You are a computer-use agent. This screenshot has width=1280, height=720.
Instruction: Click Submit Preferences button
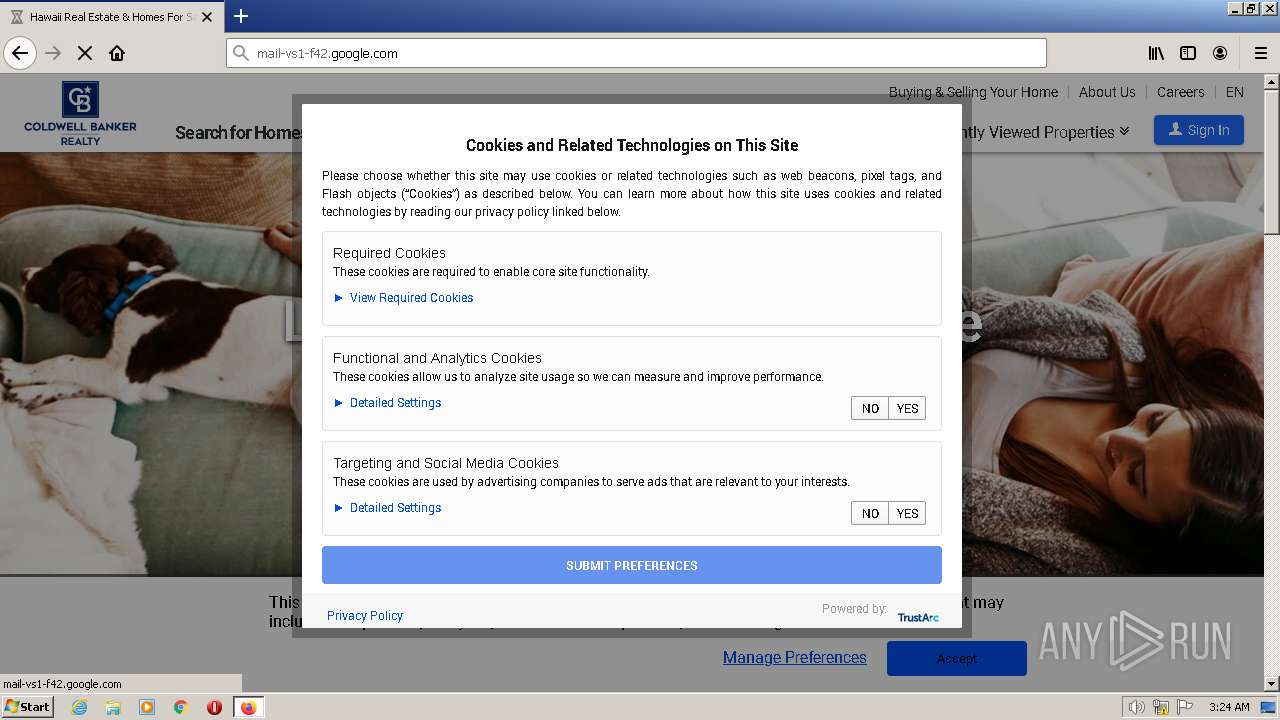(632, 565)
